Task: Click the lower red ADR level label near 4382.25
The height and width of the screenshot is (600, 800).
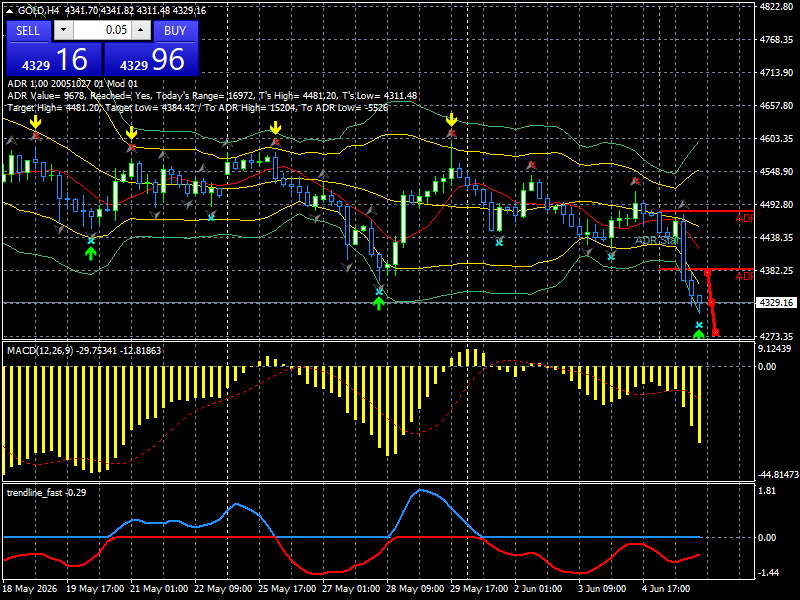Action: click(x=745, y=276)
